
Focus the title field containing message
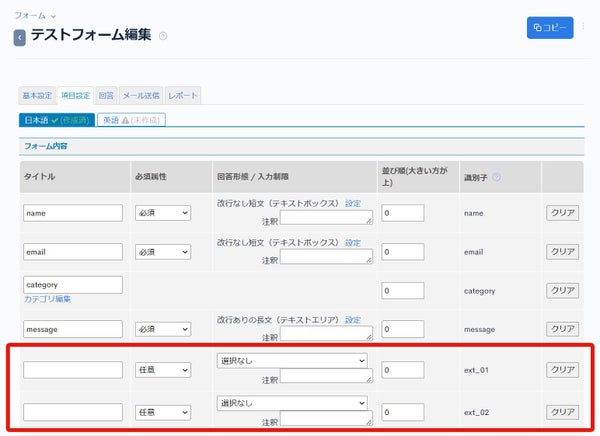73,329
